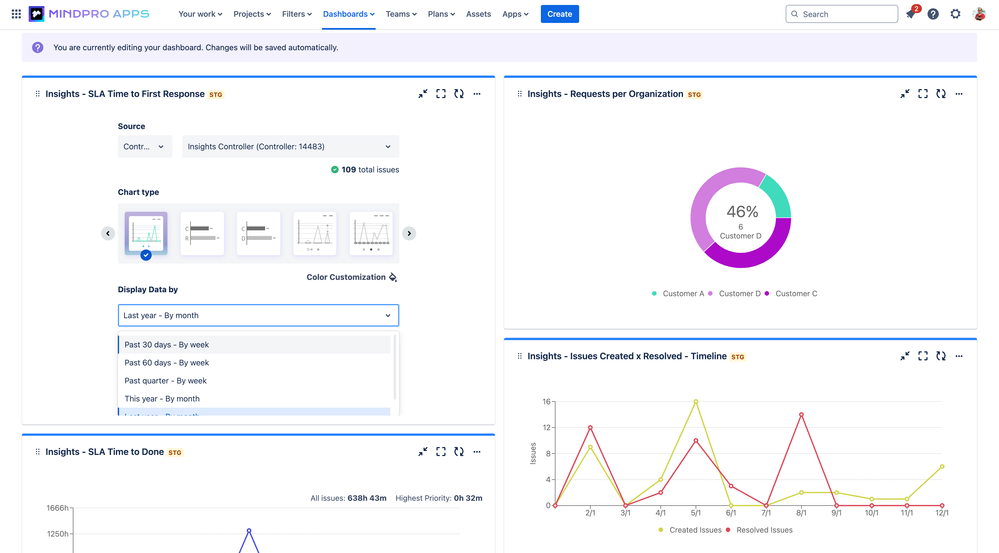Click the dropdown list scrollbar

(395, 368)
